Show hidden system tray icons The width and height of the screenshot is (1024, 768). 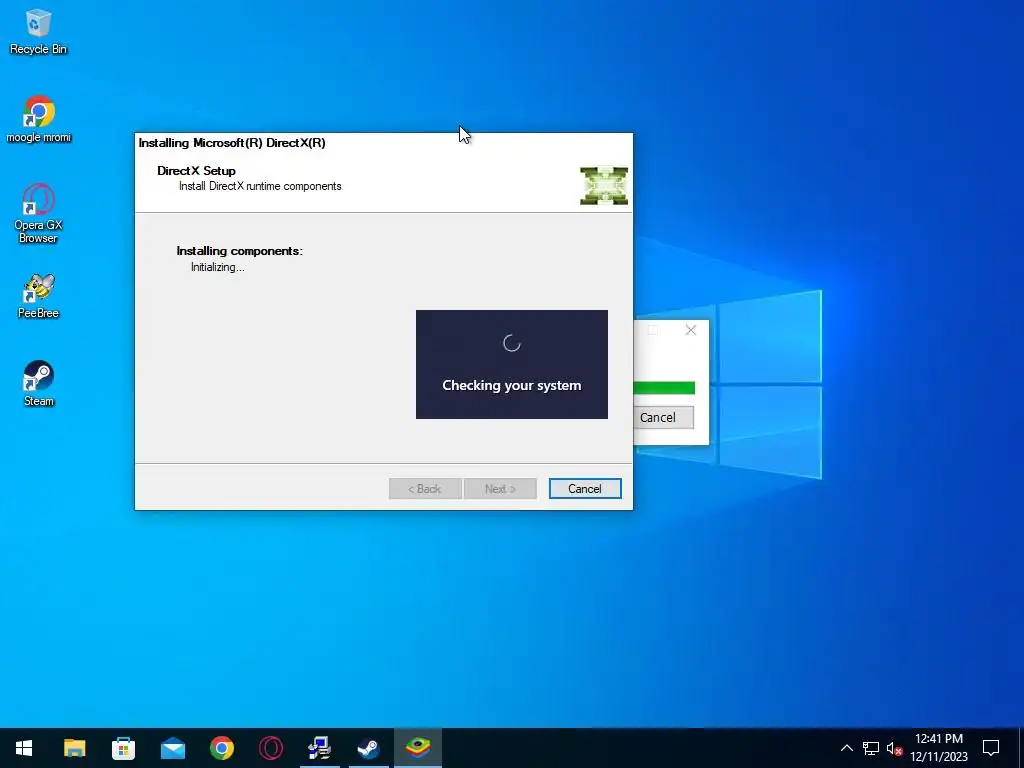coord(846,748)
